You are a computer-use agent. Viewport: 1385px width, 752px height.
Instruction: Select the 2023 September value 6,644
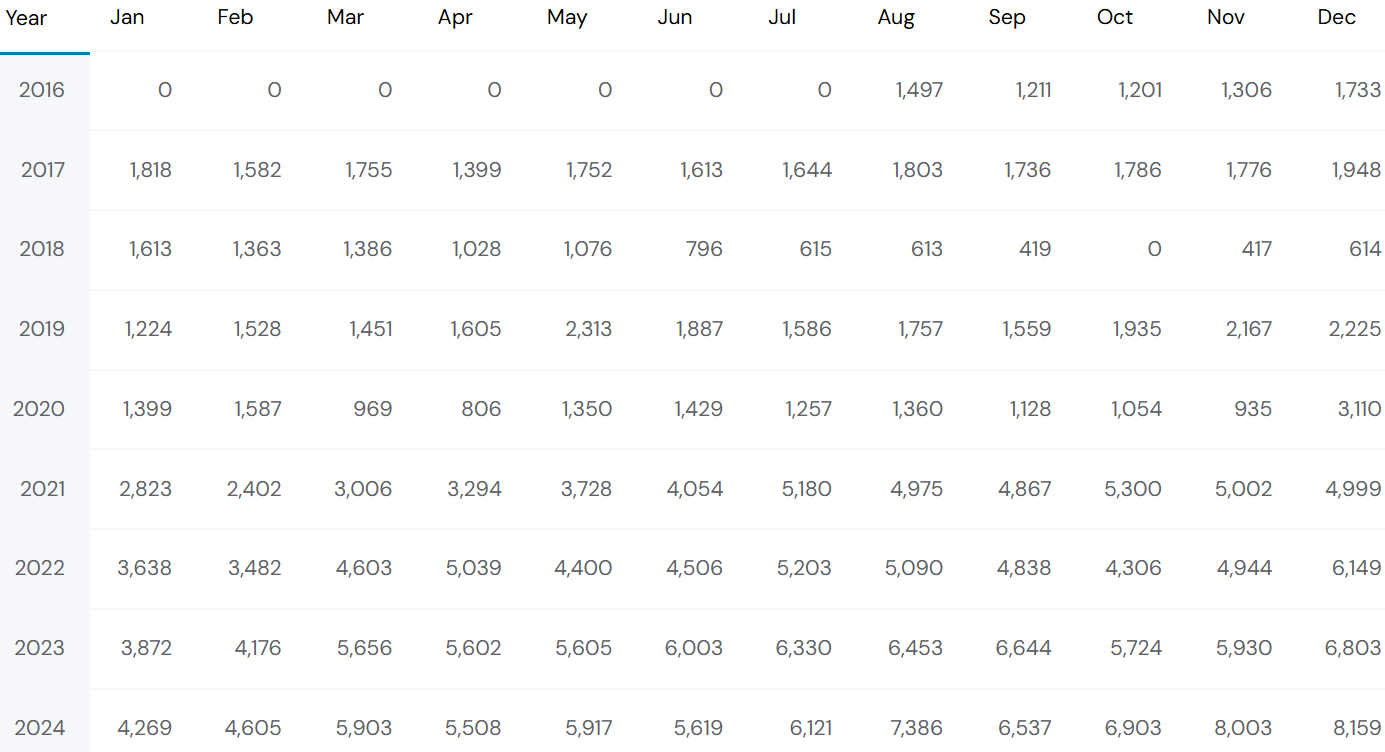click(x=1024, y=648)
